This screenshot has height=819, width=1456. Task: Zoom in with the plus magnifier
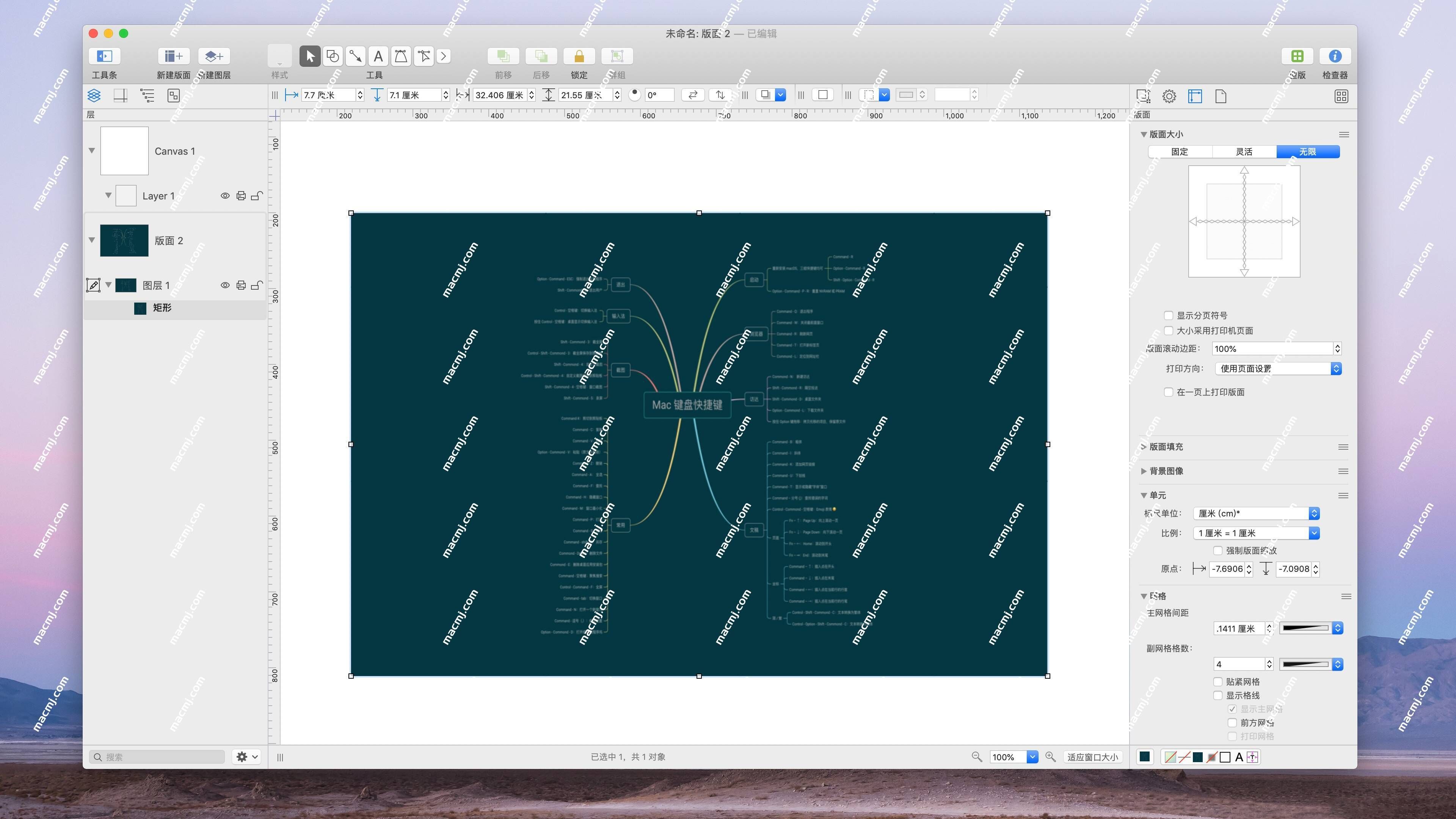1051,756
